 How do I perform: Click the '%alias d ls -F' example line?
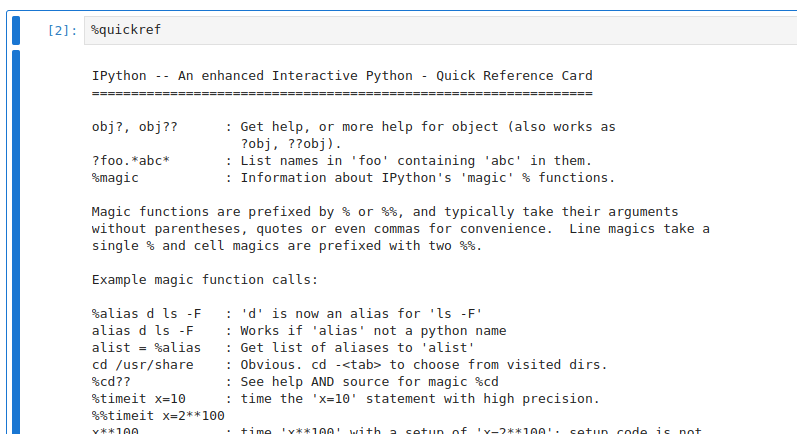coord(287,314)
